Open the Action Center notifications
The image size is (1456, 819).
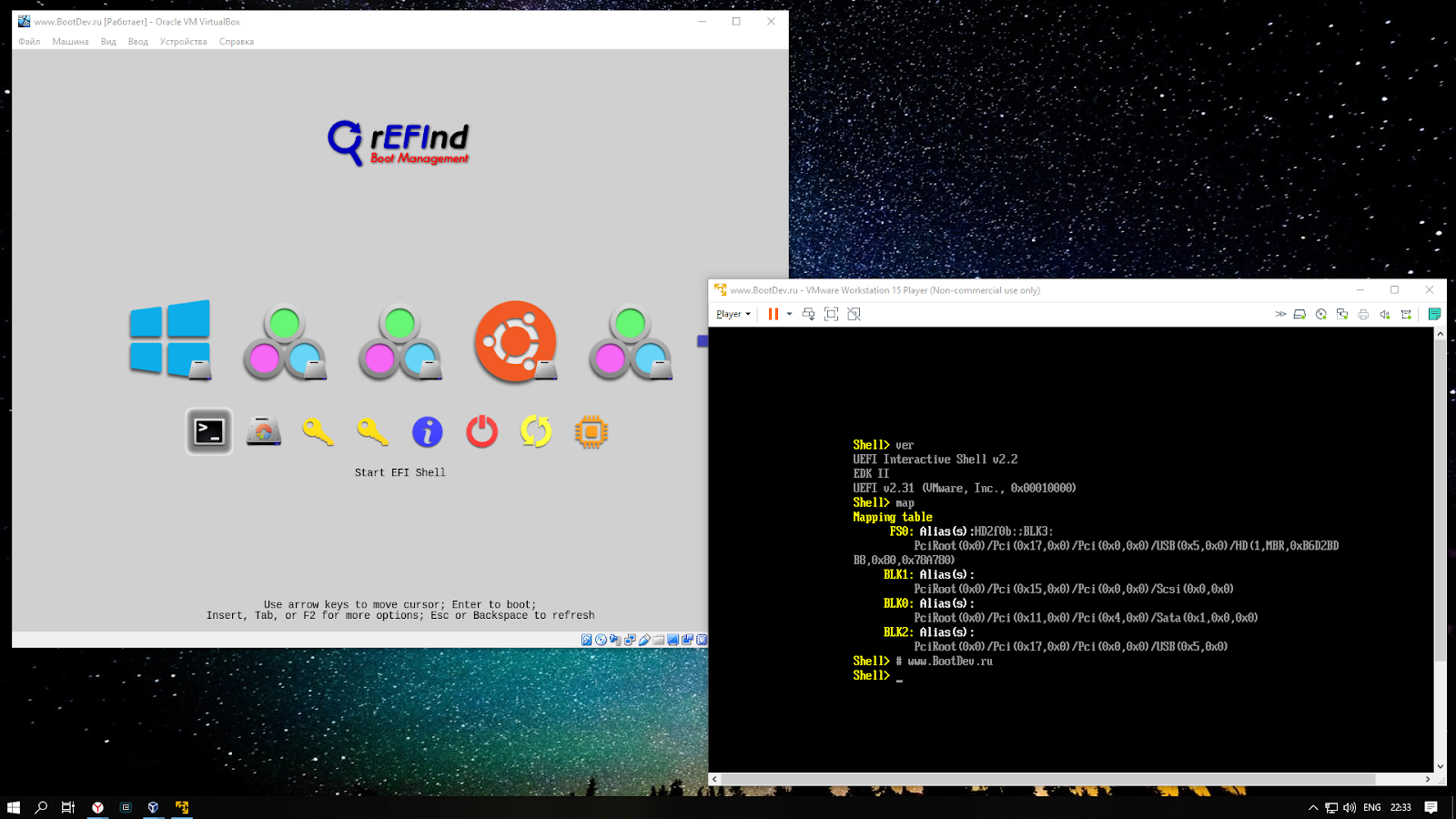[x=1431, y=807]
